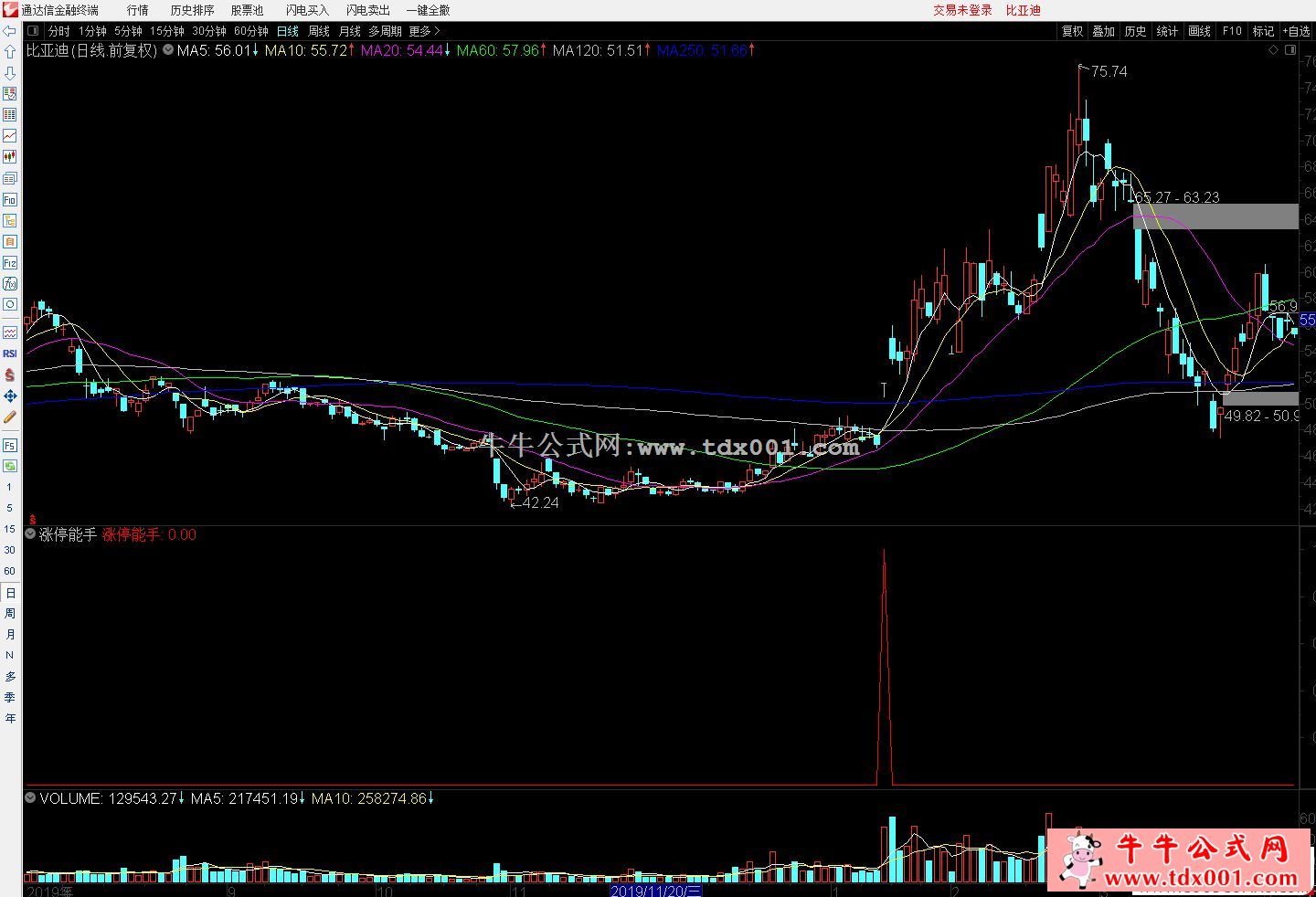Click the up arrow icon in left sidebar
This screenshot has height=897, width=1316.
tap(10, 52)
